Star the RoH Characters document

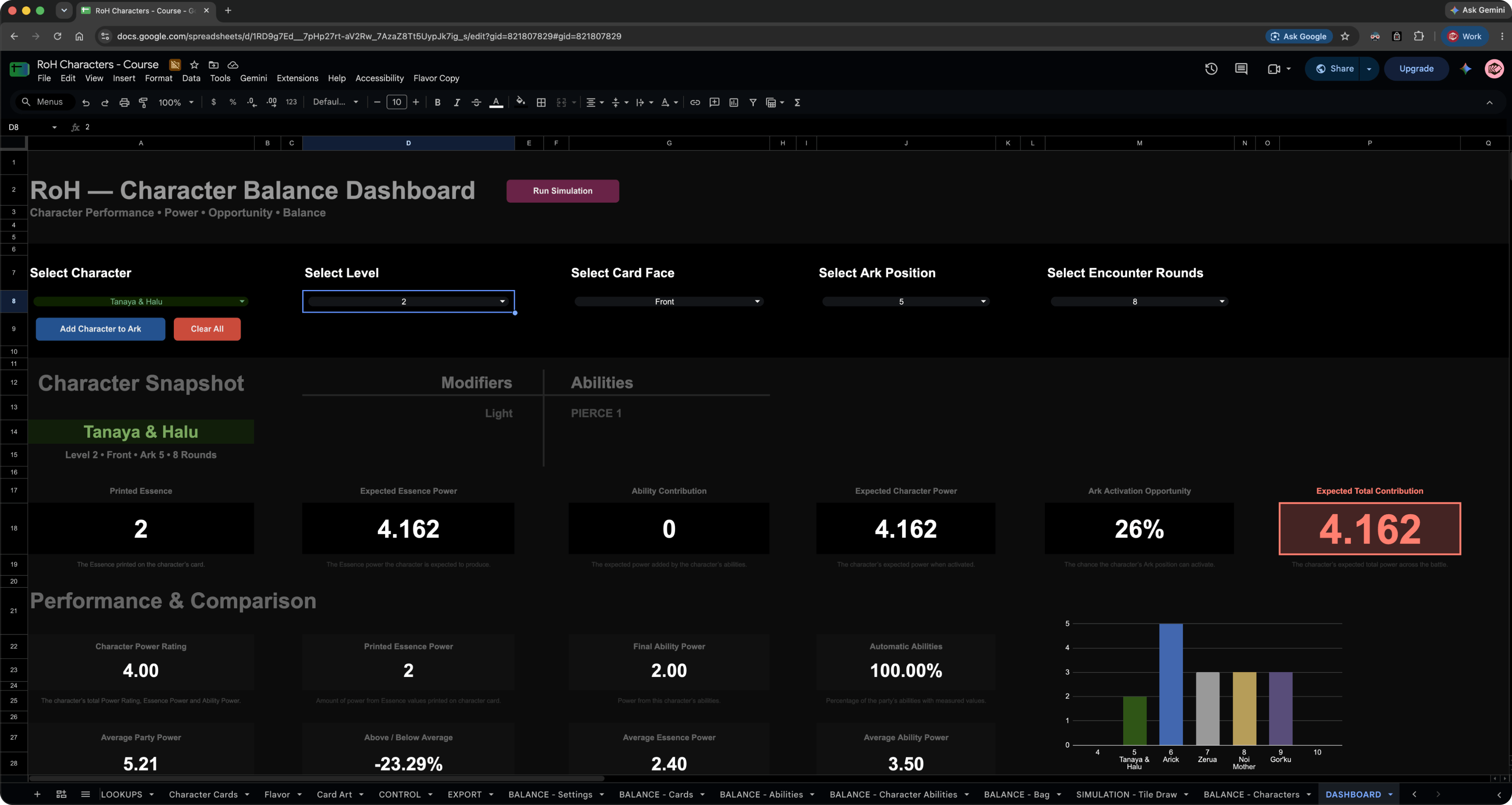(194, 65)
